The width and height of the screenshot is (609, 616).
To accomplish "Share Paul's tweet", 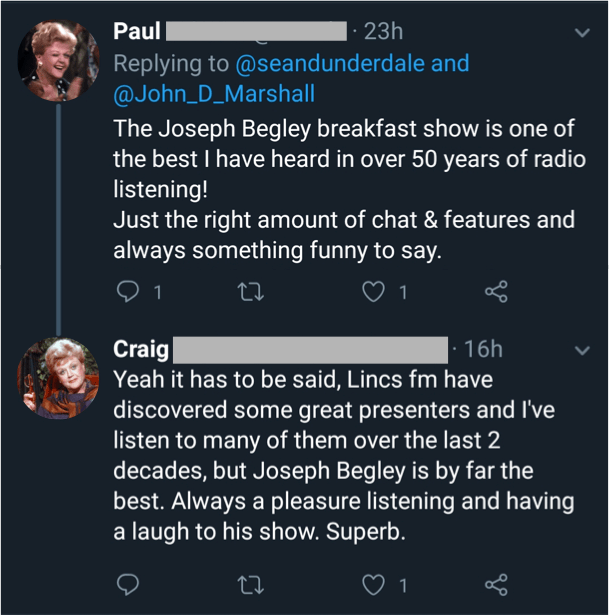I will (x=496, y=293).
